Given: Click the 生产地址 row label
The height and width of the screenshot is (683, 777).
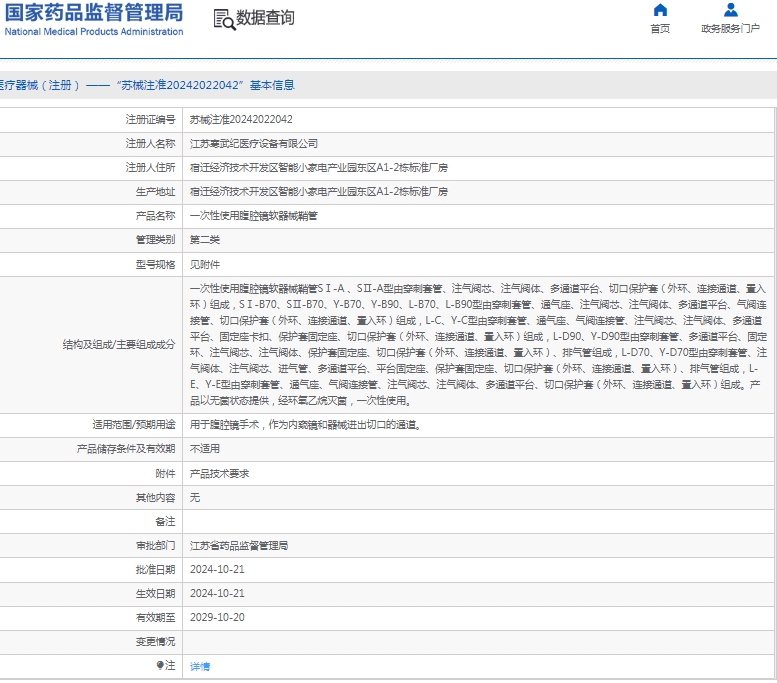Looking at the screenshot, I should pyautogui.click(x=155, y=192).
